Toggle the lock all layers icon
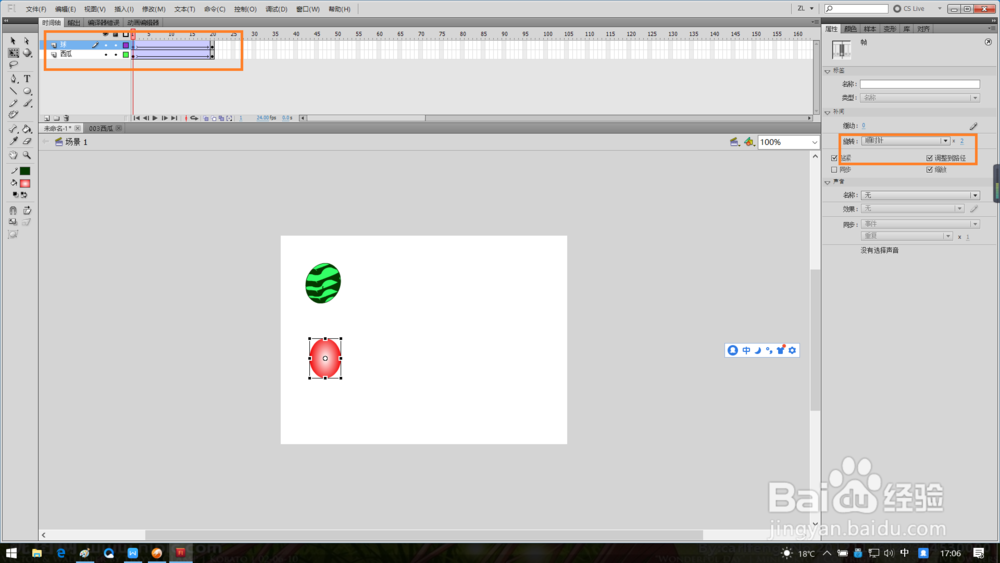Image resolution: width=1000 pixels, height=563 pixels. pyautogui.click(x=115, y=34)
